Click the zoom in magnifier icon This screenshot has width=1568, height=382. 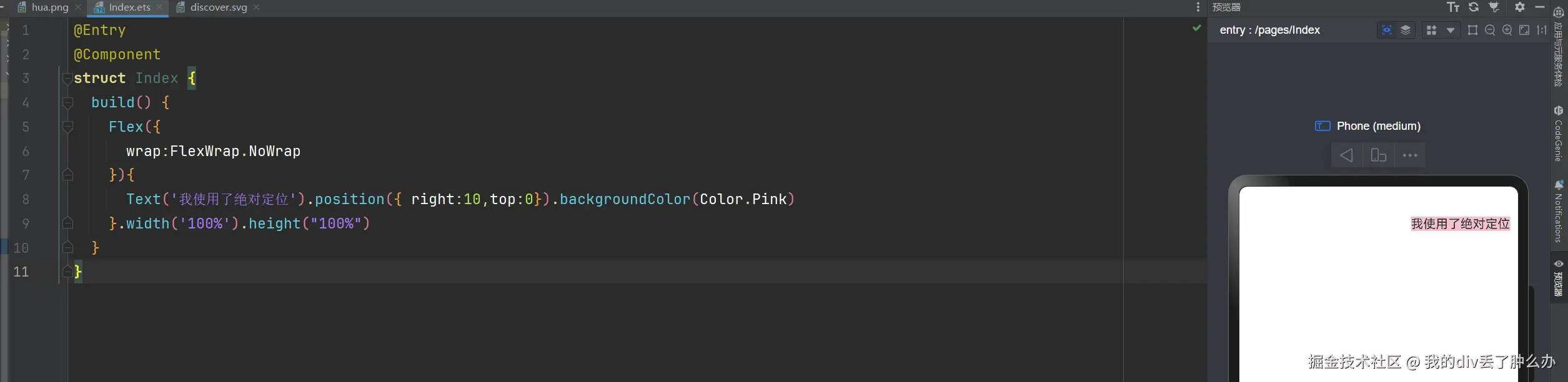[x=1507, y=30]
